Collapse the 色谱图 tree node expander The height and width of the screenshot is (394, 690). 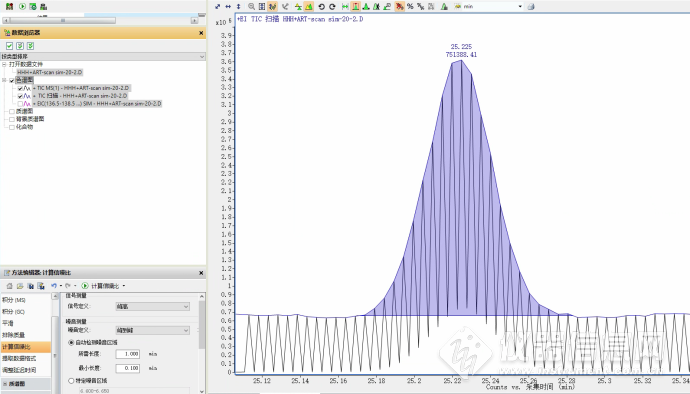tap(4, 80)
